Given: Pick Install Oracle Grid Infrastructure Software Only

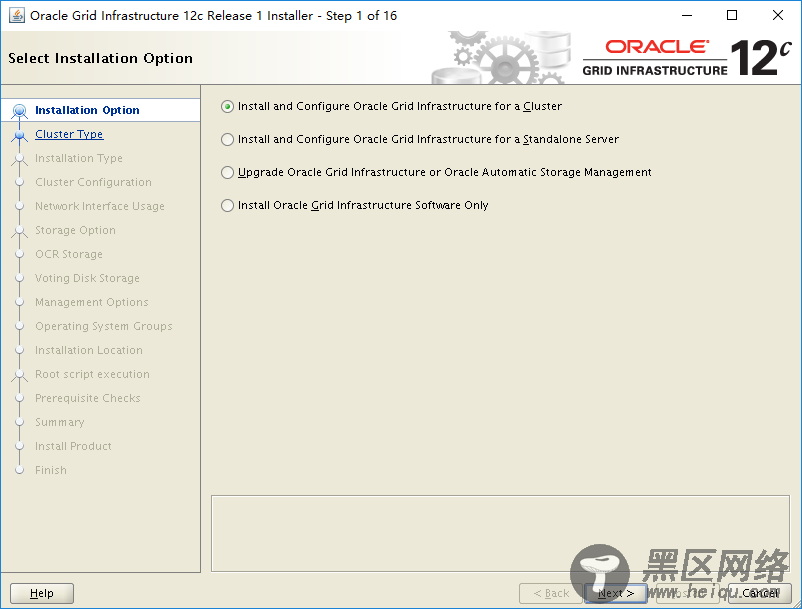Looking at the screenshot, I should (228, 206).
